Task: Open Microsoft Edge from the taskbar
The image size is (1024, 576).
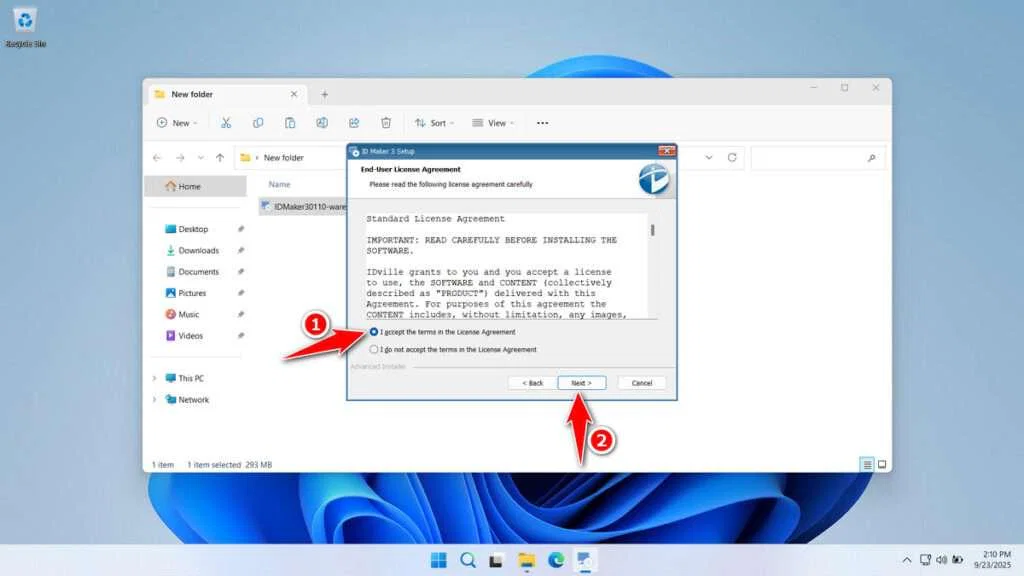Action: [x=557, y=560]
